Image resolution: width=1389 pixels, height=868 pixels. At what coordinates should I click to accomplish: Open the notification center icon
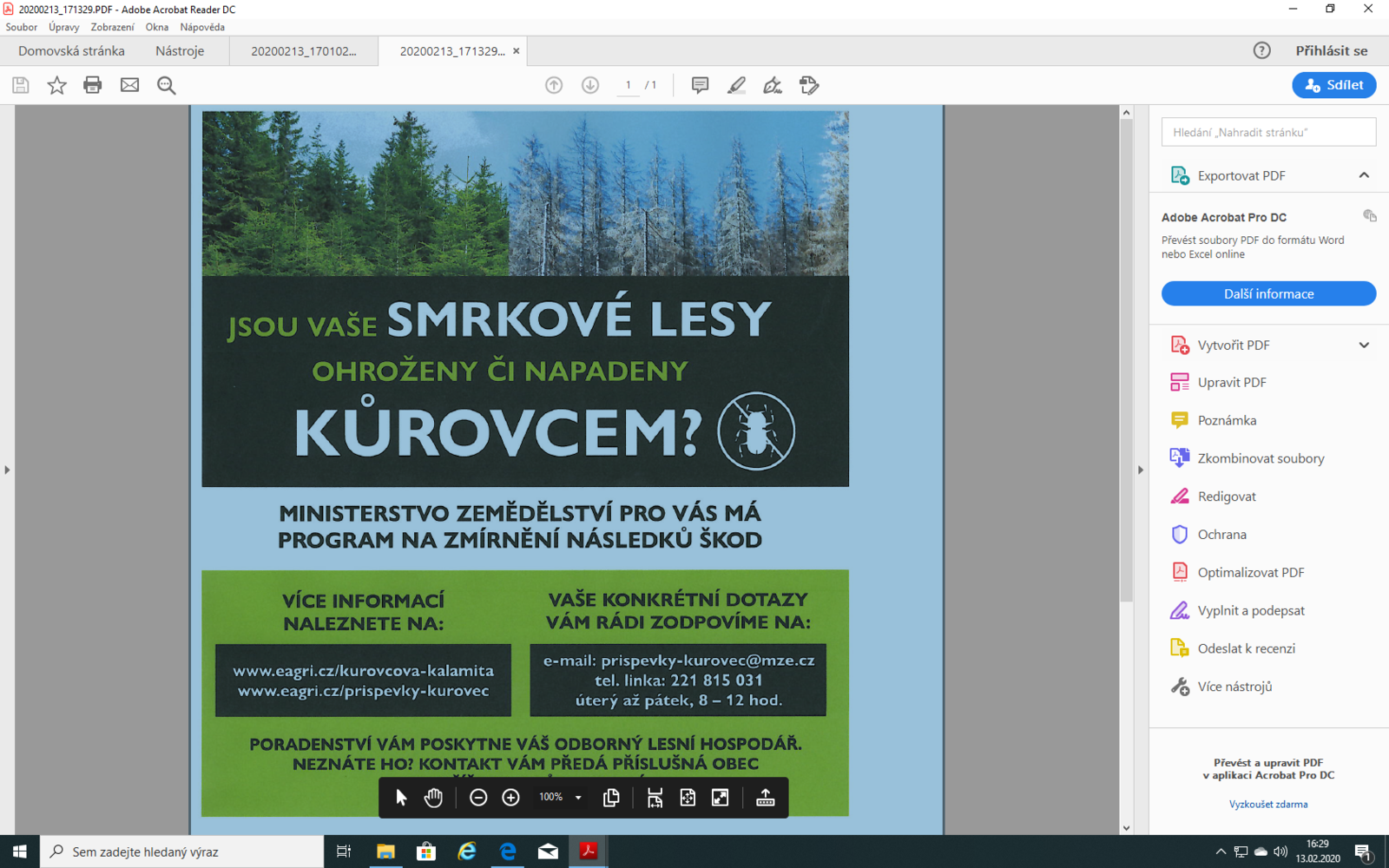(x=1363, y=852)
